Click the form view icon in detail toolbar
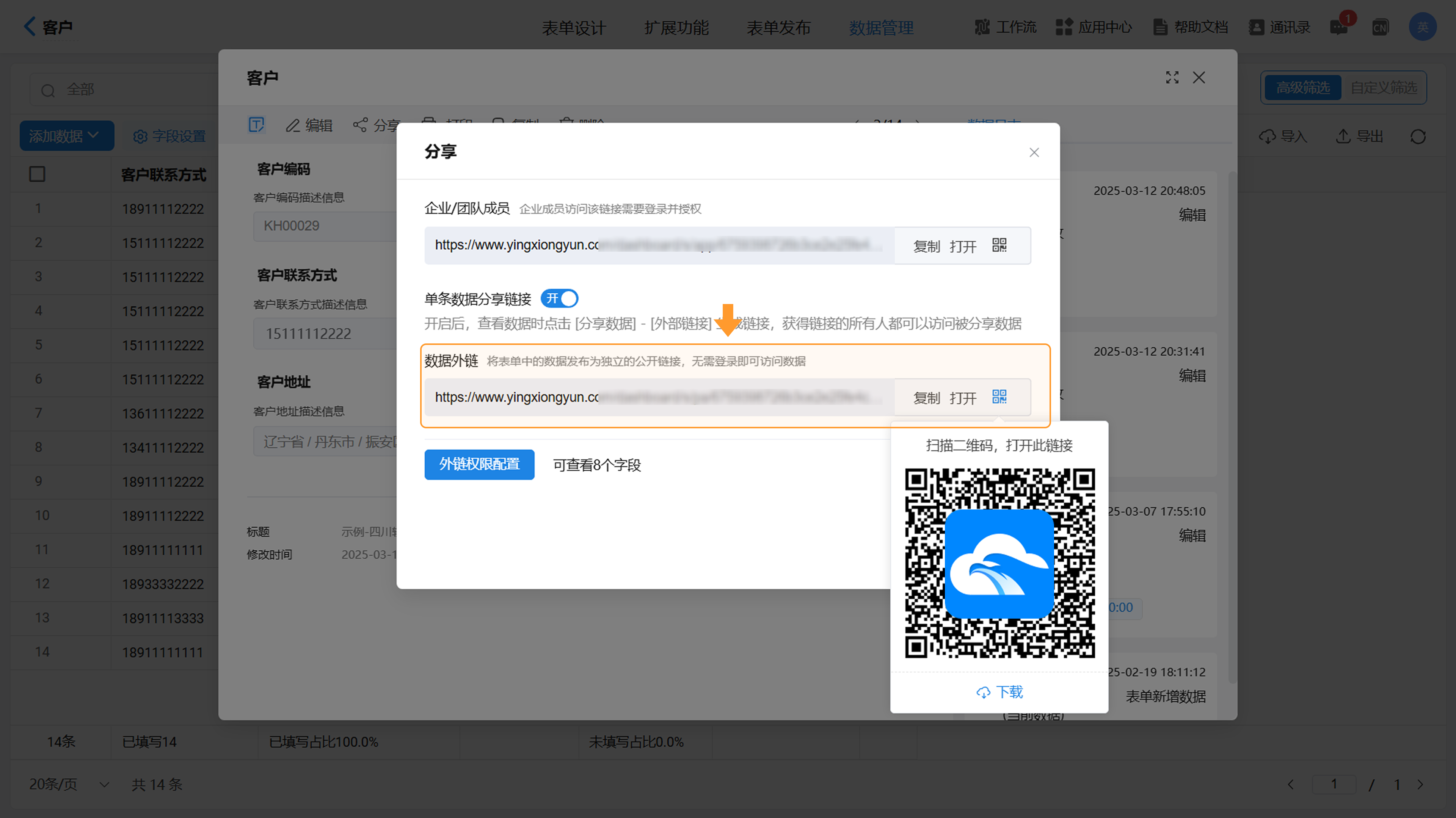 pyautogui.click(x=257, y=124)
